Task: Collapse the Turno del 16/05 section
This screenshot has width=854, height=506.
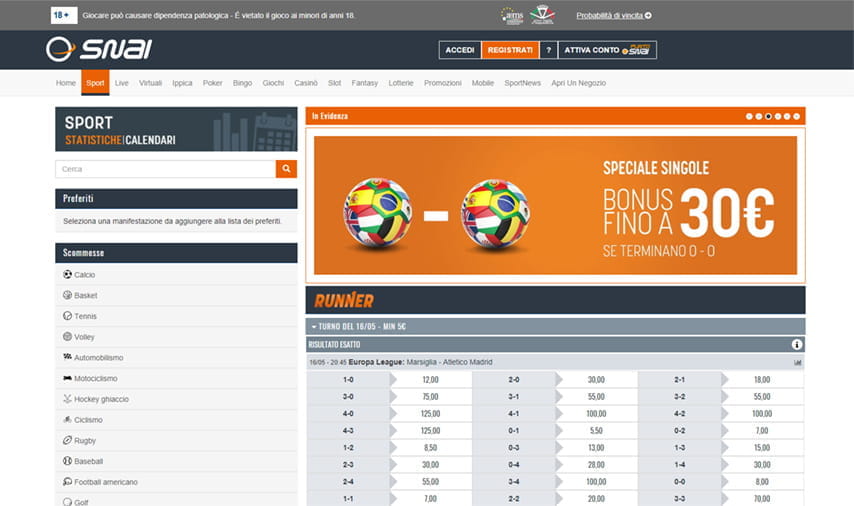Action: (555, 326)
